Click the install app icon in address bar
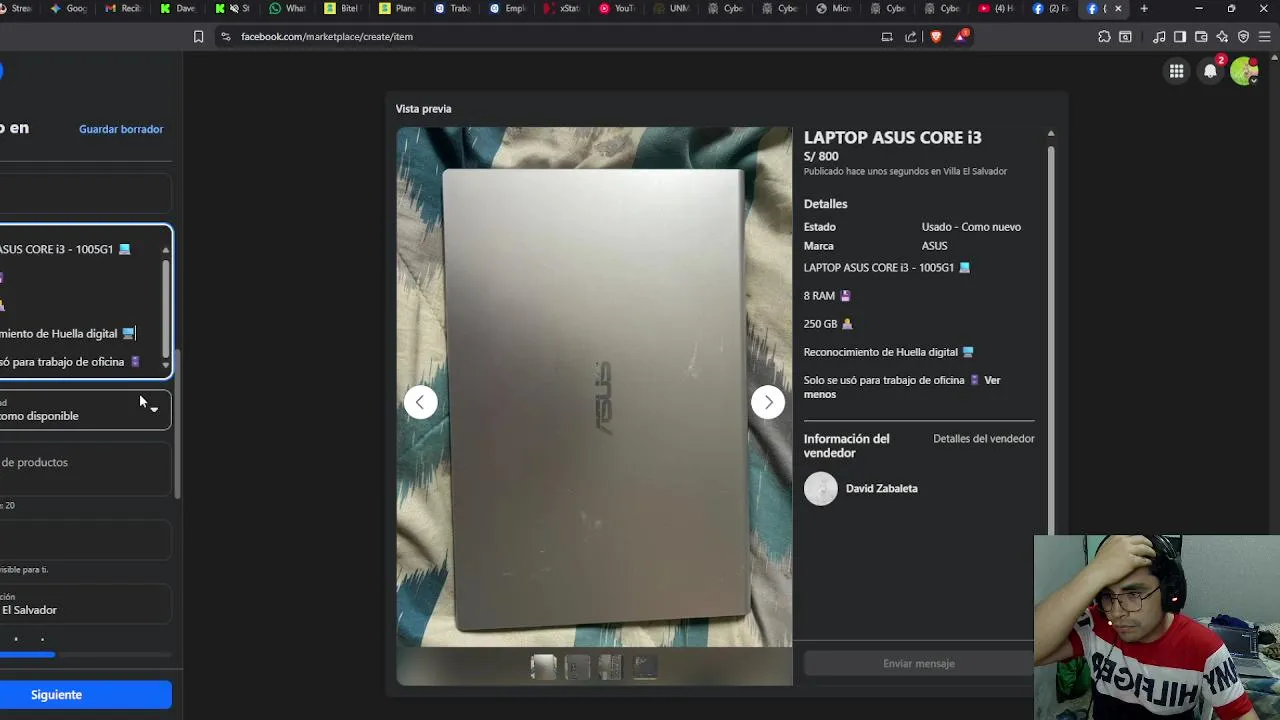The height and width of the screenshot is (720, 1280). point(887,37)
